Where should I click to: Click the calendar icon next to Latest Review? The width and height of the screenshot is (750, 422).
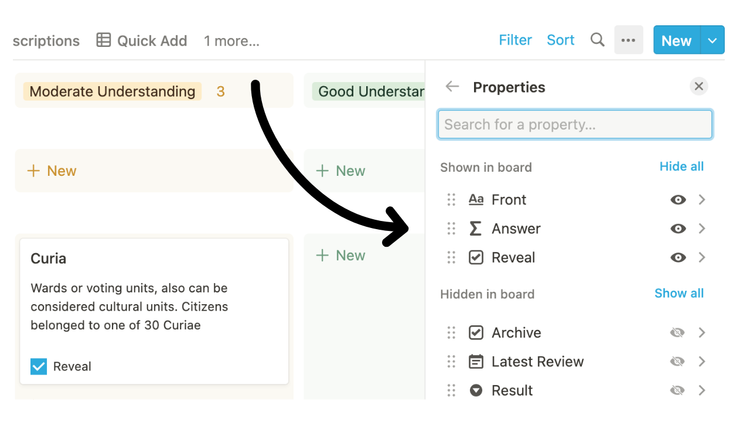point(476,362)
